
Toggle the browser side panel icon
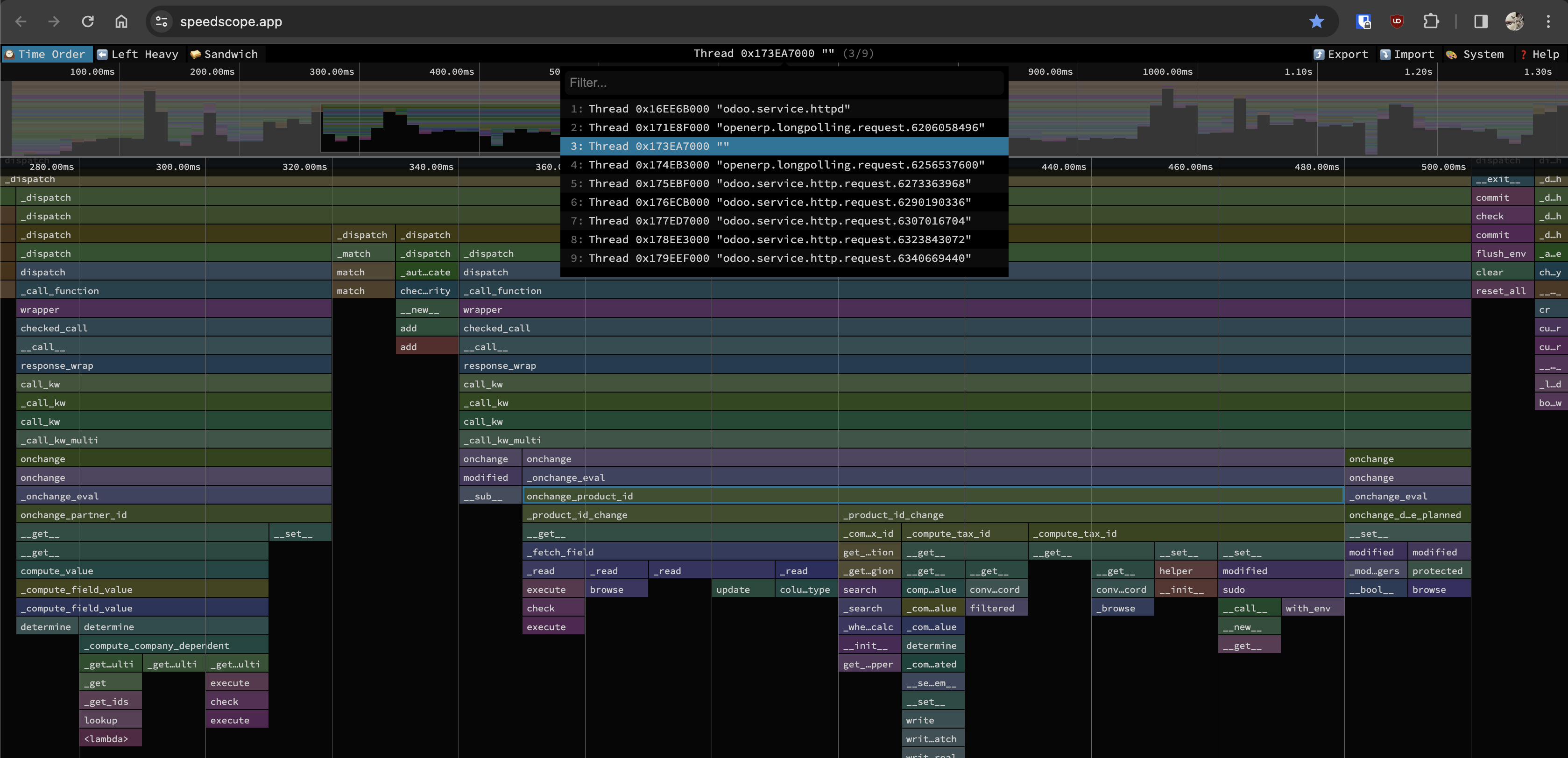tap(1480, 22)
